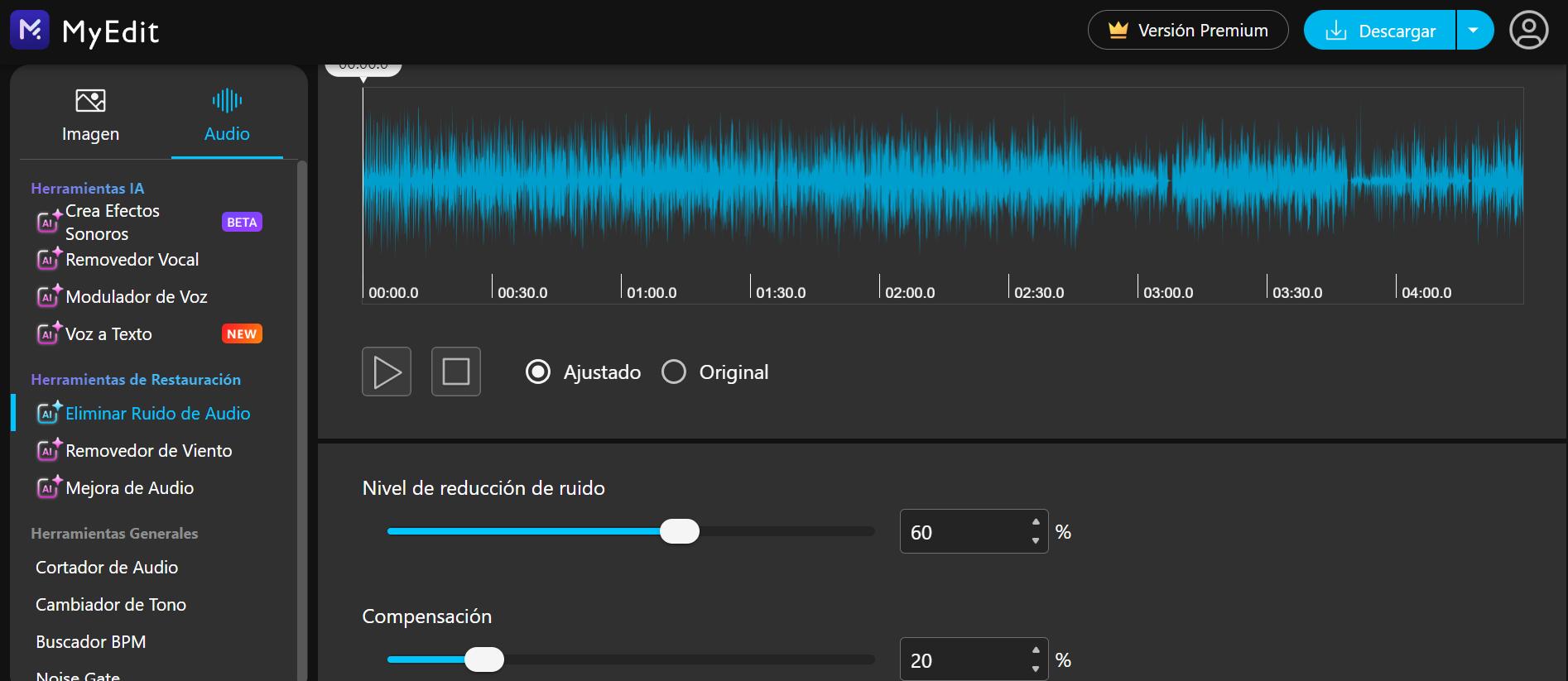
Task: Play the adjusted audio
Action: [x=387, y=372]
